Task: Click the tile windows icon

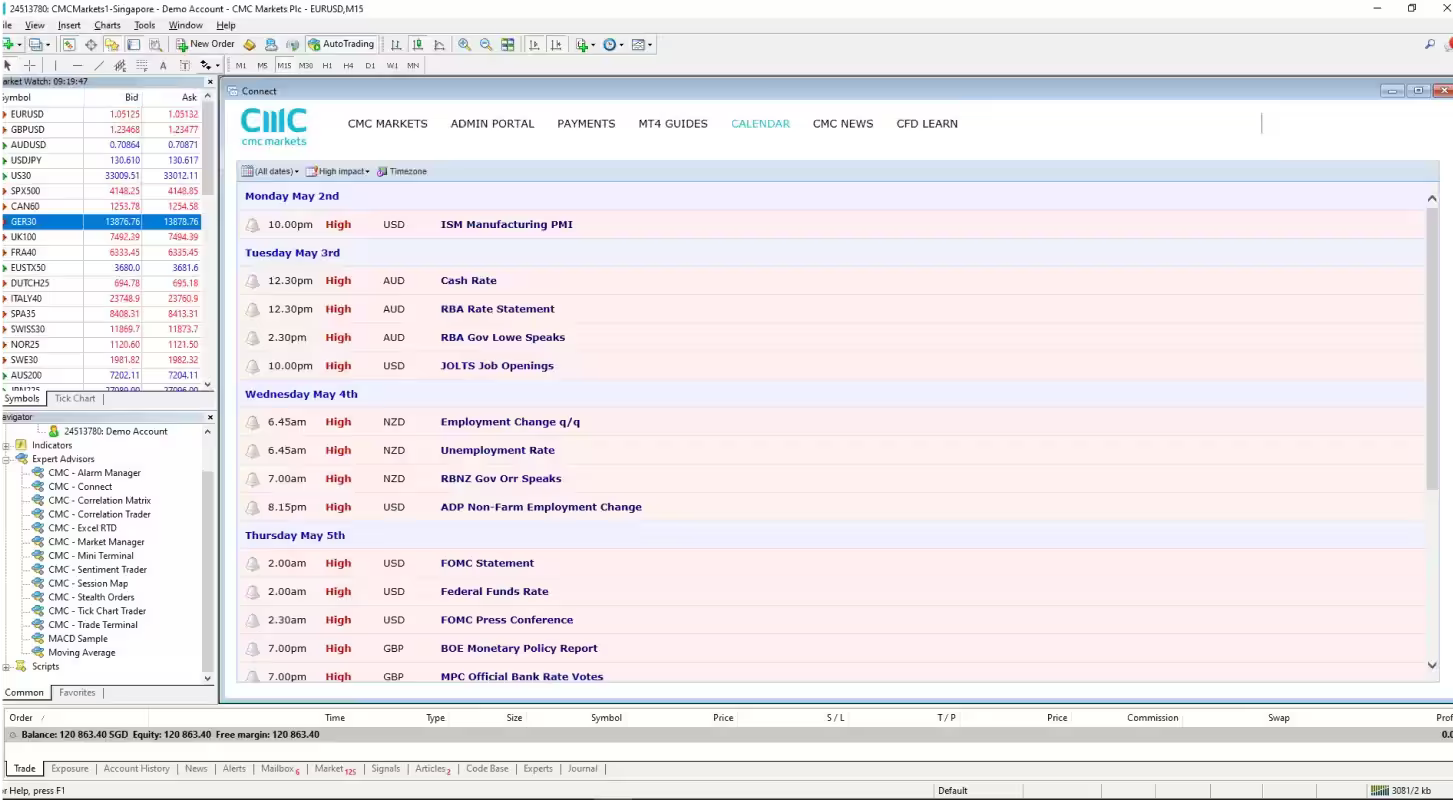Action: (508, 44)
